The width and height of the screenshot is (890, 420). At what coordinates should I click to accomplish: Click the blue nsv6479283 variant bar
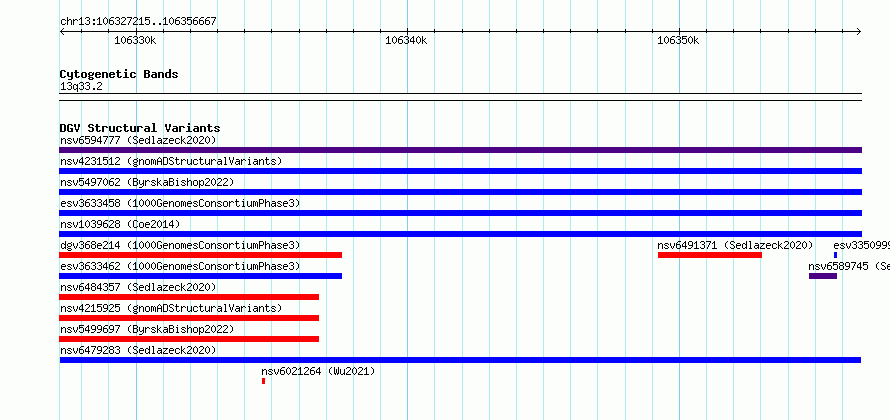pos(460,360)
